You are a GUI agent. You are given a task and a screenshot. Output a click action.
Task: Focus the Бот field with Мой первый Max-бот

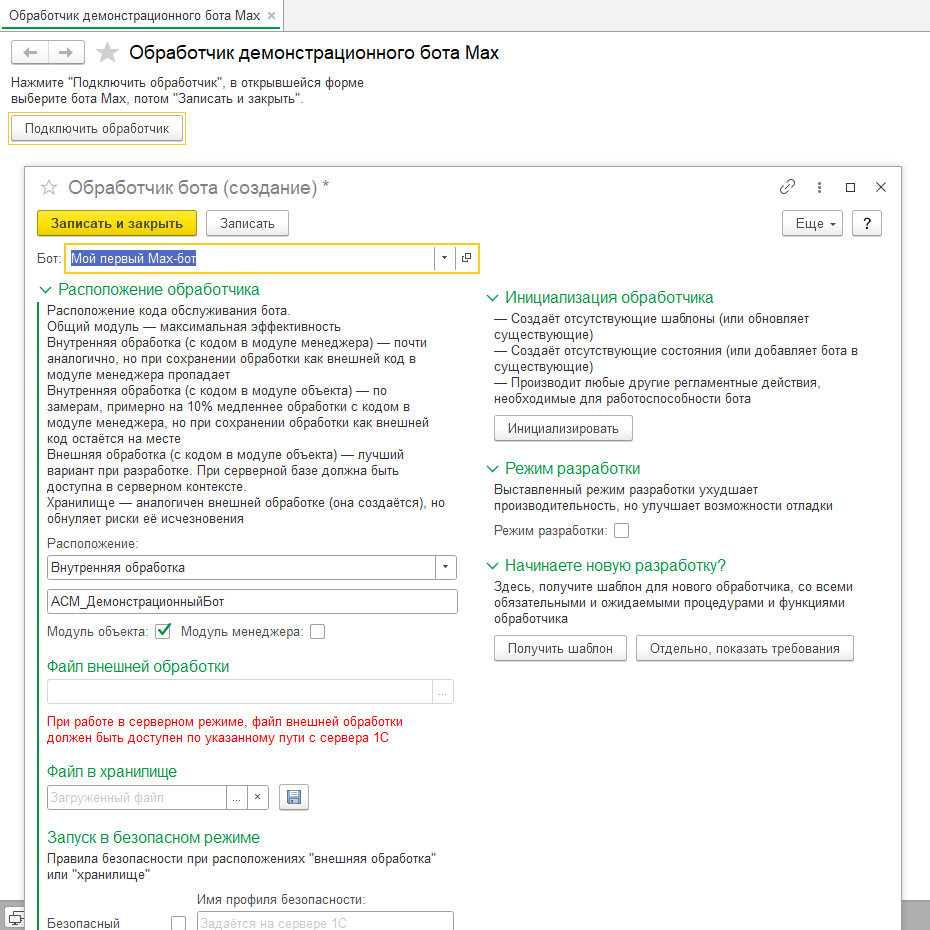[x=250, y=258]
